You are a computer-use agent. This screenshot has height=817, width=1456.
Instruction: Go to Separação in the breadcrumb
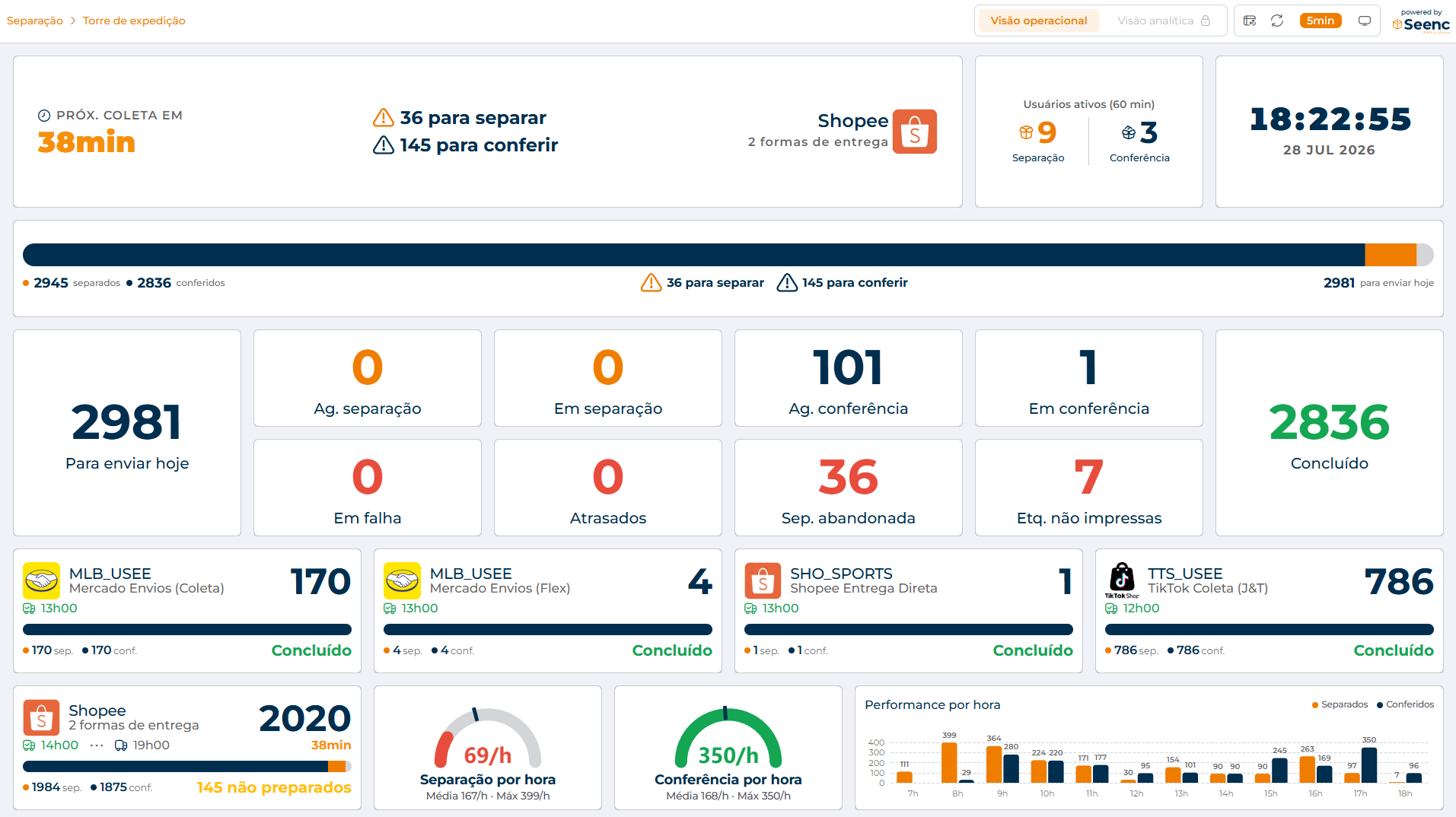(x=35, y=21)
